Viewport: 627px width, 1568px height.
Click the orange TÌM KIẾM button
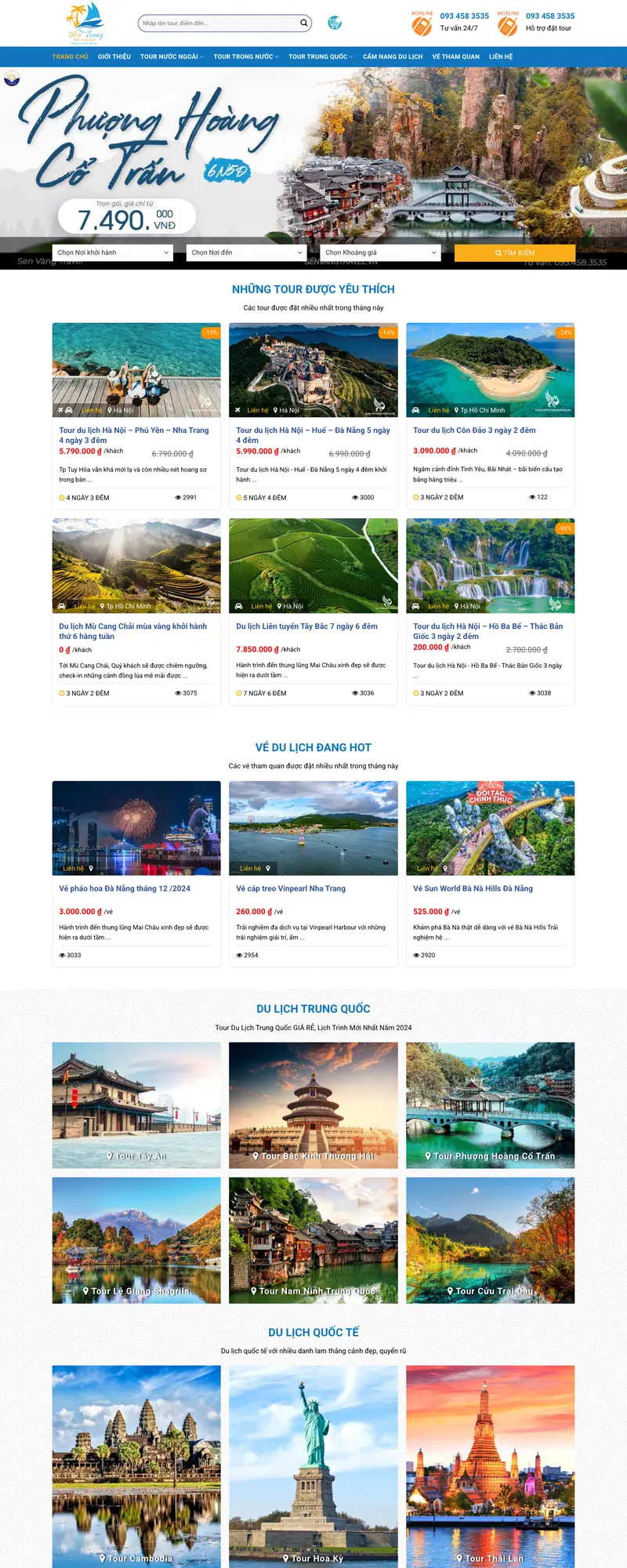click(515, 252)
